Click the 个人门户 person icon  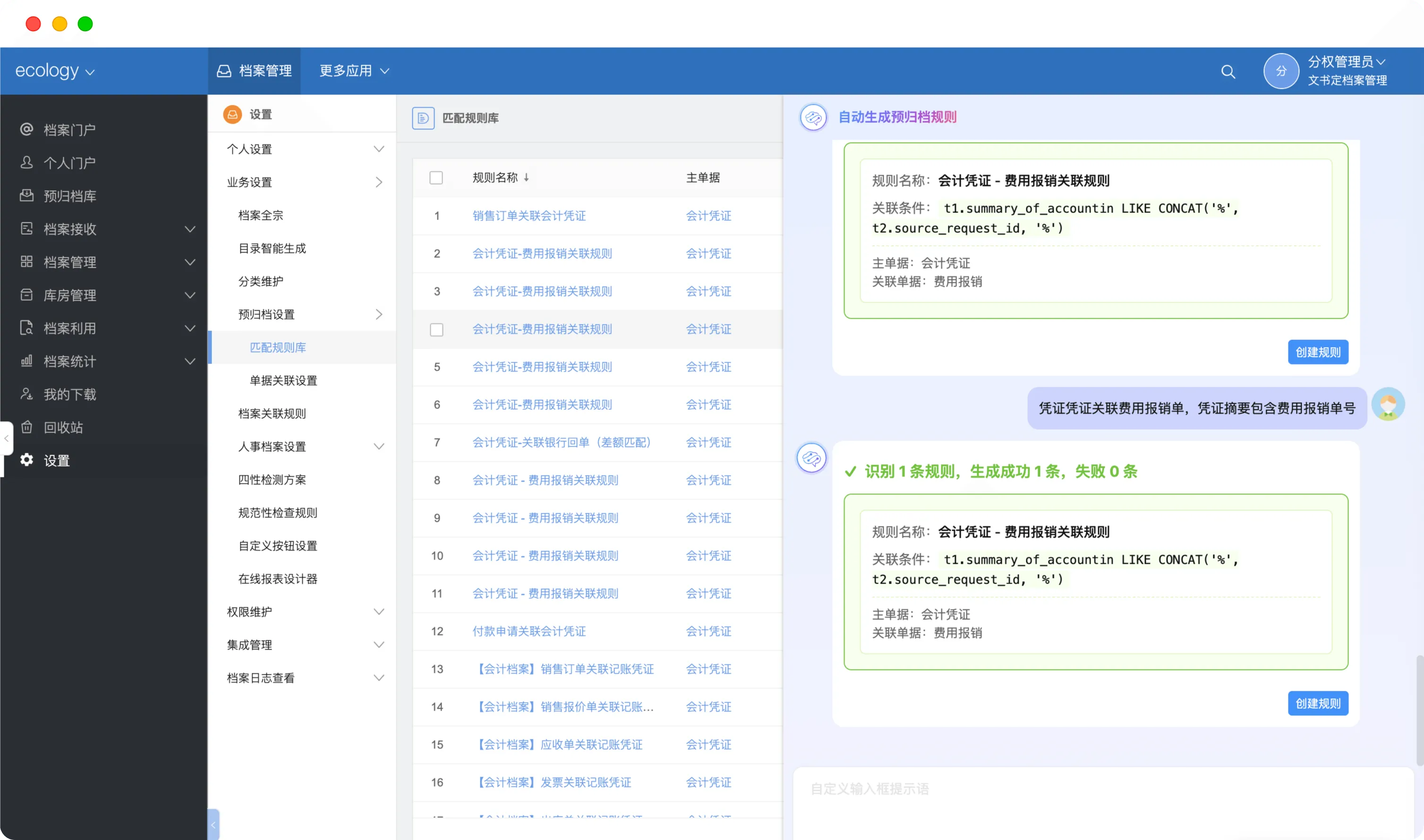(x=26, y=162)
